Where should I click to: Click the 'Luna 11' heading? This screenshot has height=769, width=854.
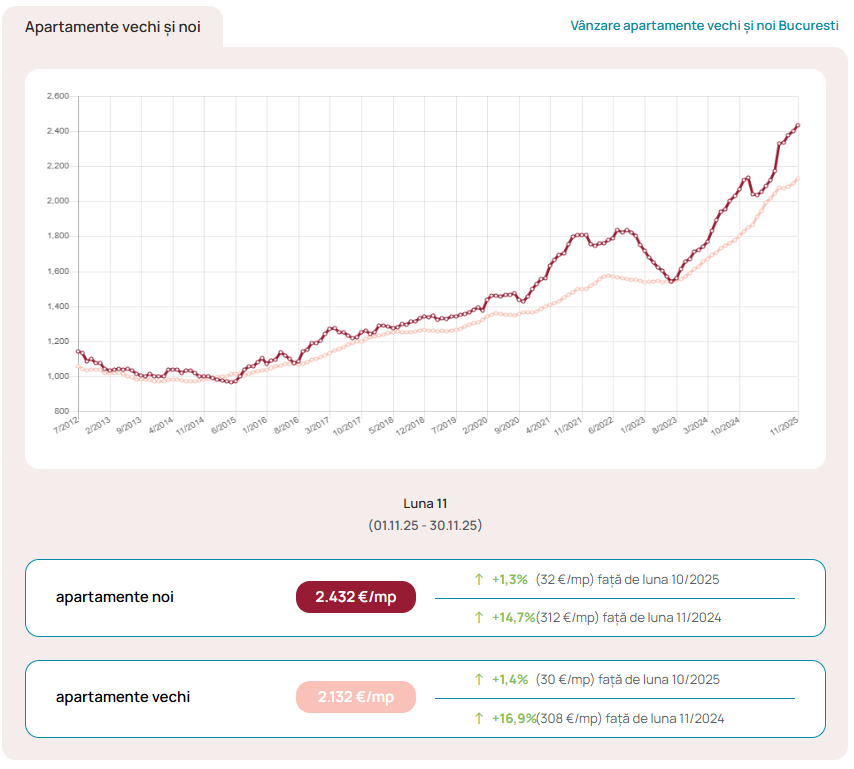(425, 503)
